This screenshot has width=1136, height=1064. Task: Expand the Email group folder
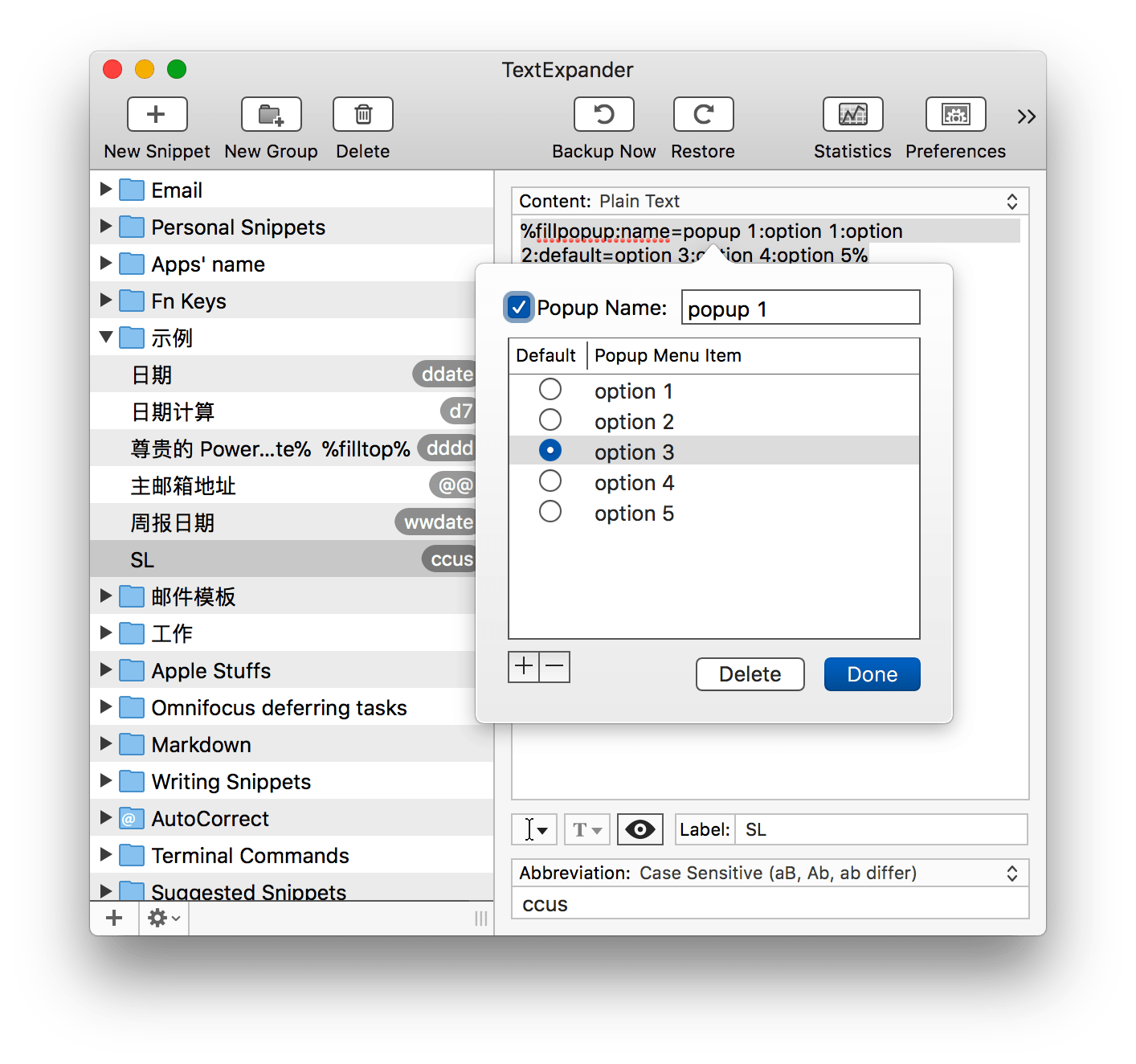105,190
